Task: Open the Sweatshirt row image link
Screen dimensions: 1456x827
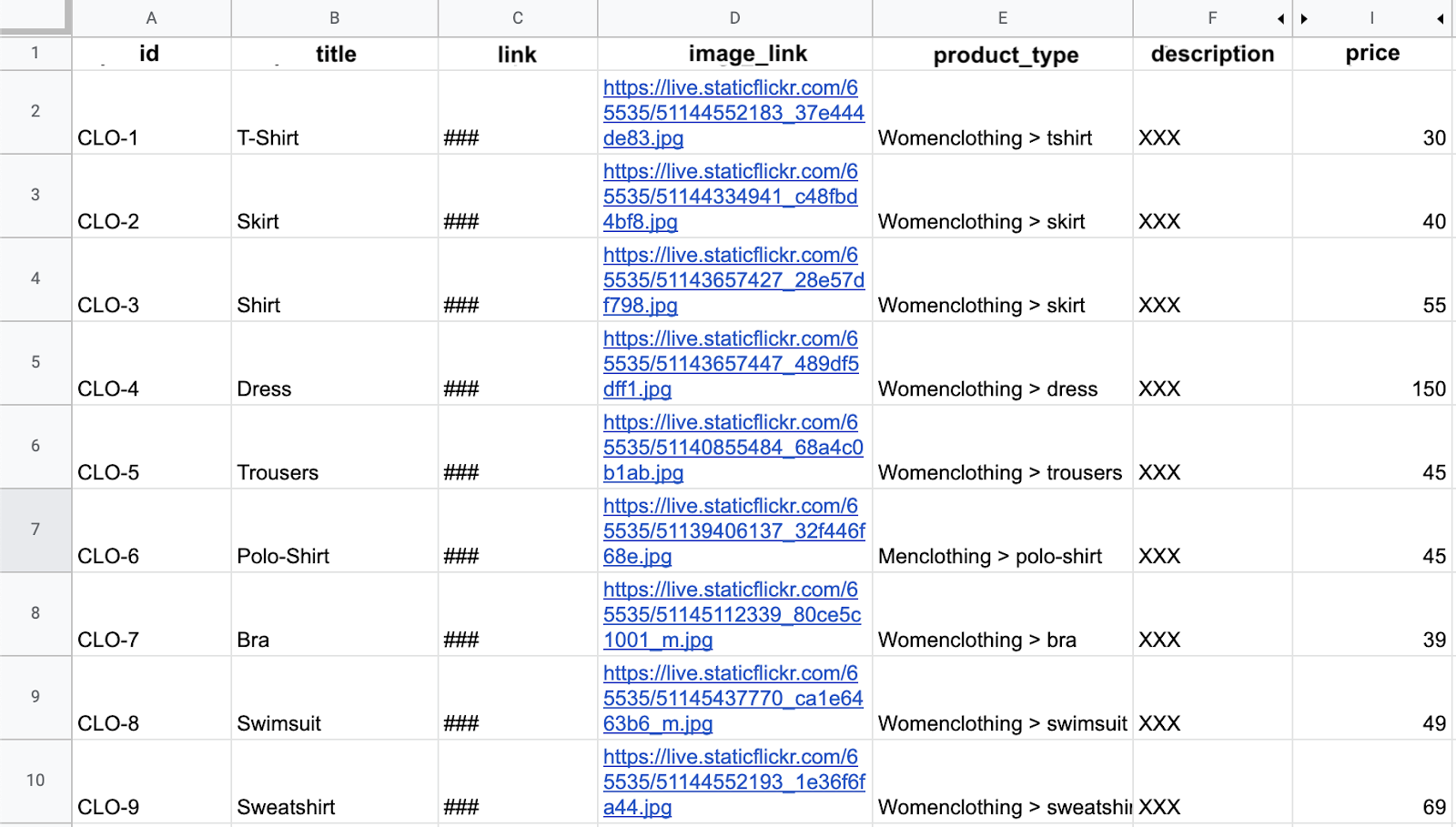Action: point(733,782)
